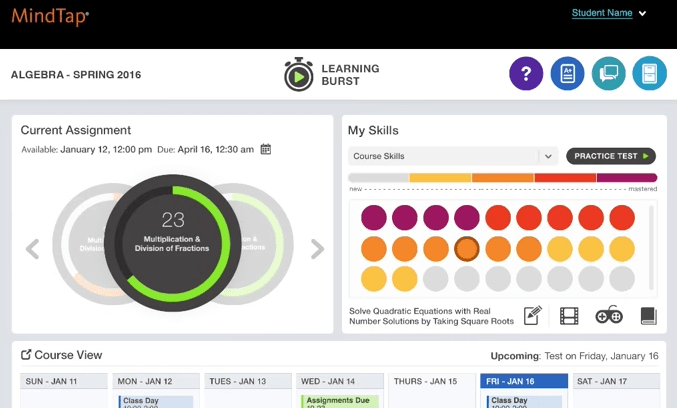Start the Learning Burst timer play icon
The width and height of the screenshot is (677, 408).
[x=298, y=75]
